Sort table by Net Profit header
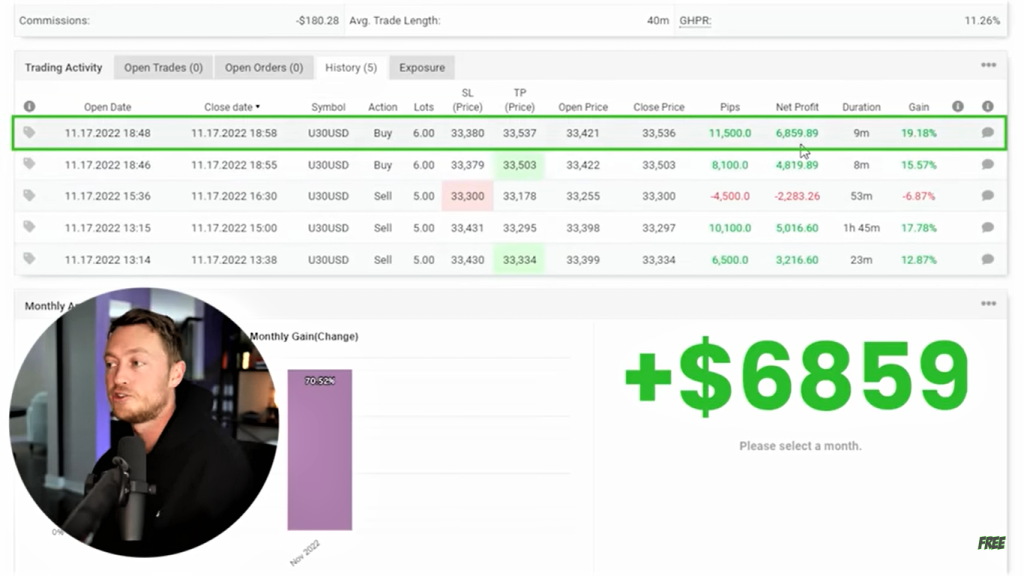 [x=797, y=107]
